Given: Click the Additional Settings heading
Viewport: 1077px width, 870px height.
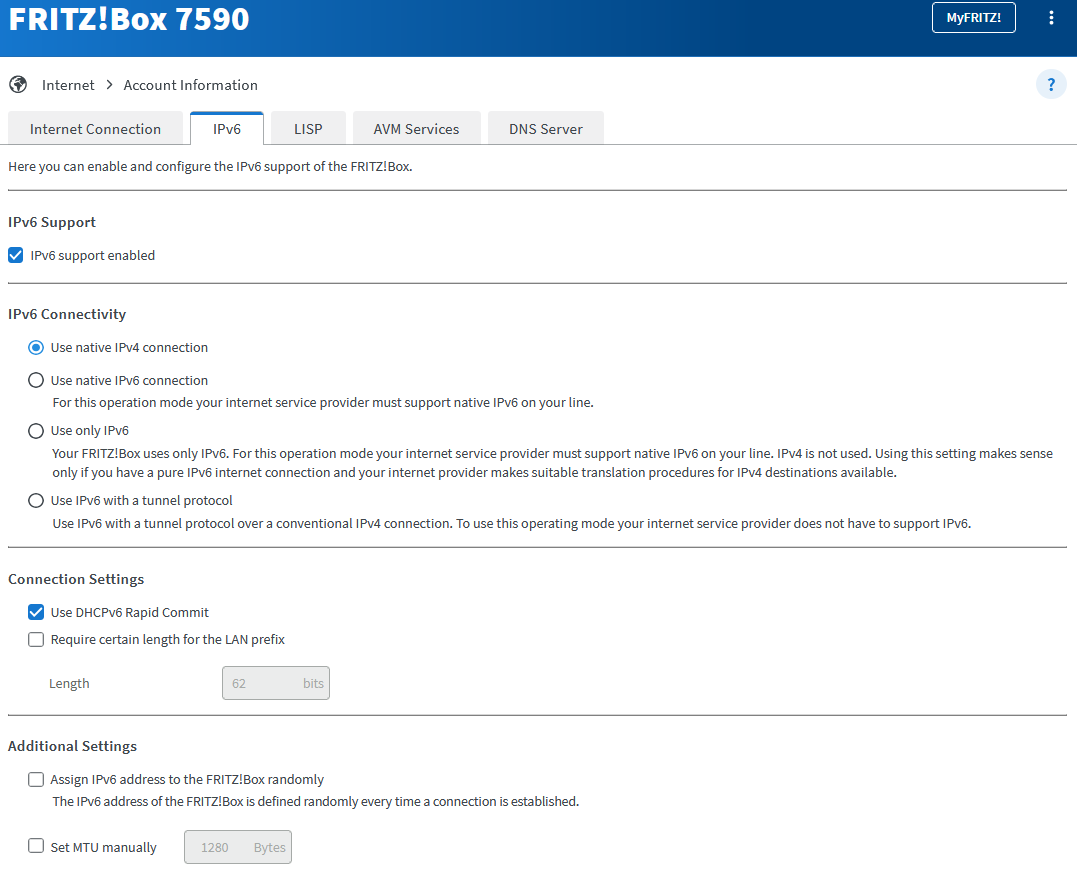Looking at the screenshot, I should click(x=73, y=746).
